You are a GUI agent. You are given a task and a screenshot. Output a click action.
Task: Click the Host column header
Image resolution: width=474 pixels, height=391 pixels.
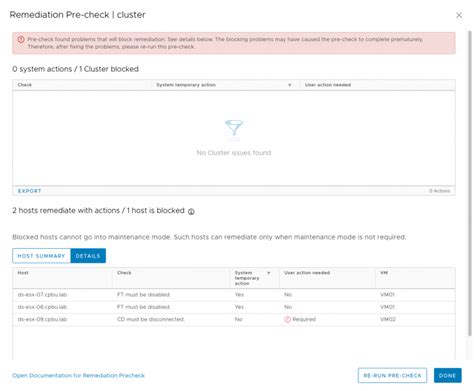23,273
